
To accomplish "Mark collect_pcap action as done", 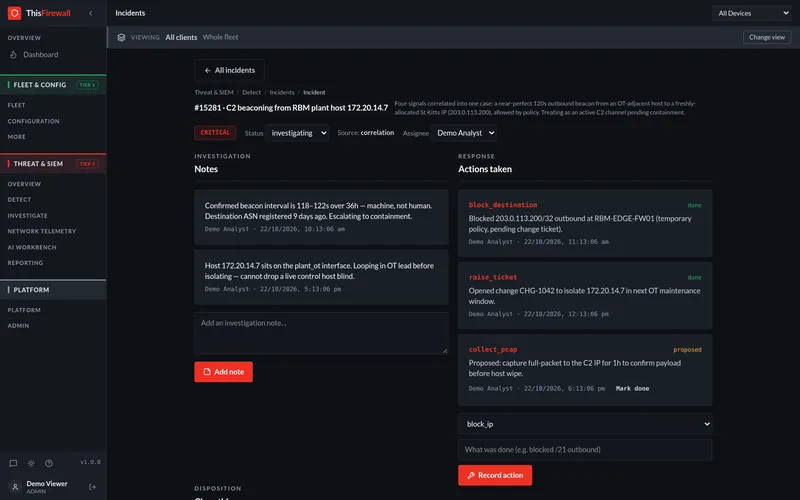I will click(x=632, y=389).
